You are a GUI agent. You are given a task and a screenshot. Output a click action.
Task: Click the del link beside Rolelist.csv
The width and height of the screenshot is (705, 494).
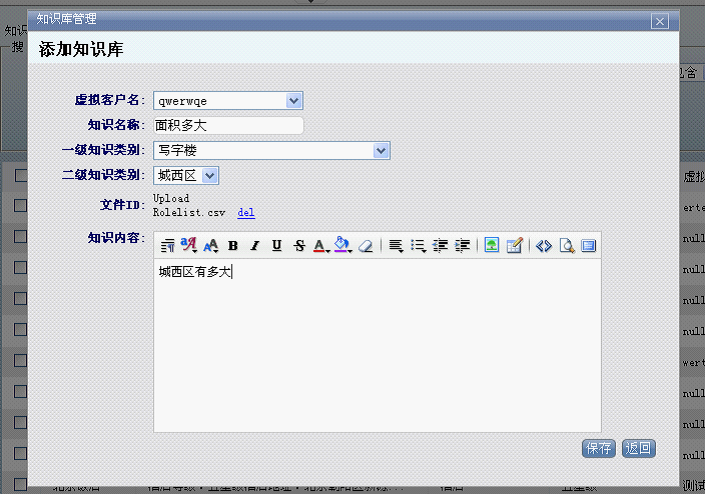click(x=246, y=212)
